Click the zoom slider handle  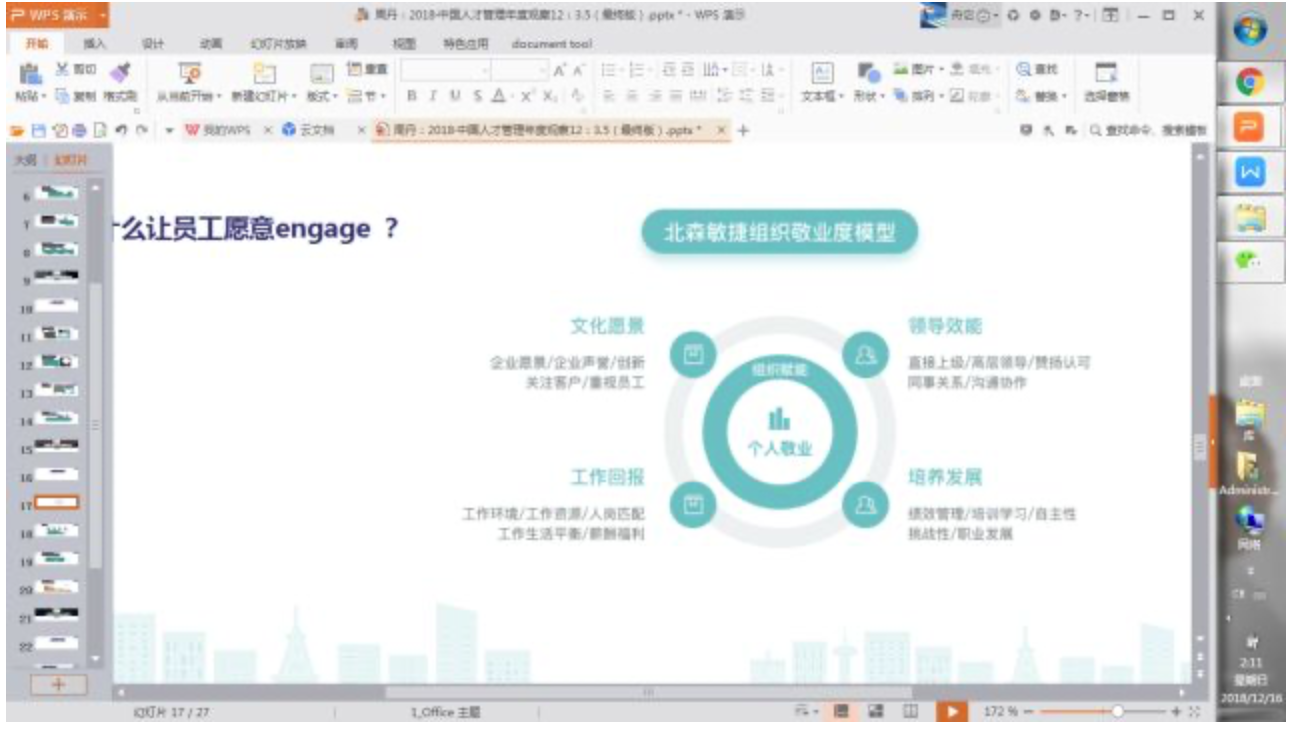(1117, 711)
